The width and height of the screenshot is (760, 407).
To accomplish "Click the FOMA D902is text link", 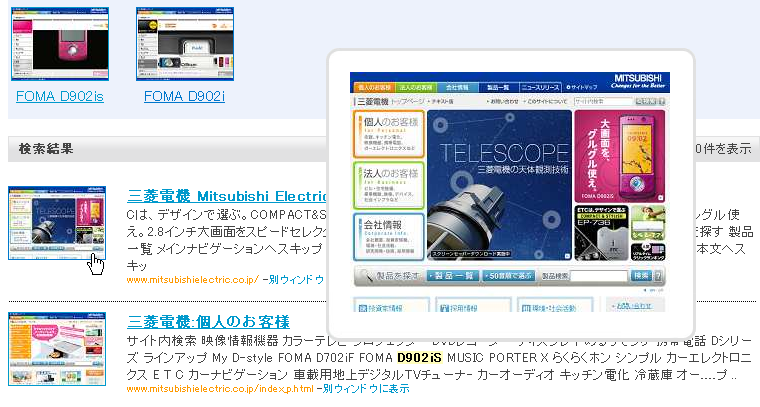I will [x=60, y=96].
